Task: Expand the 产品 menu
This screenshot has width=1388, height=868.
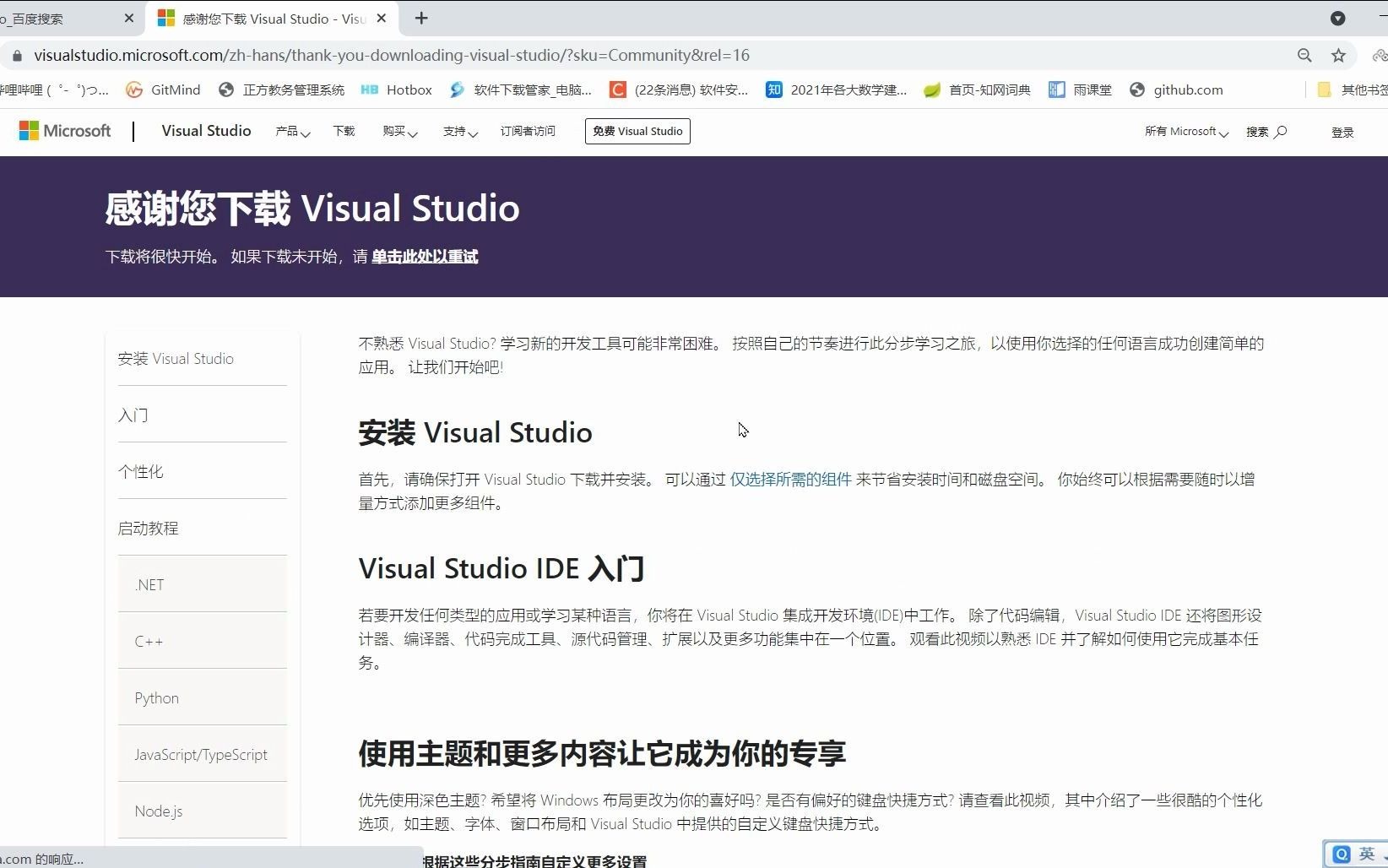Action: pos(293,131)
